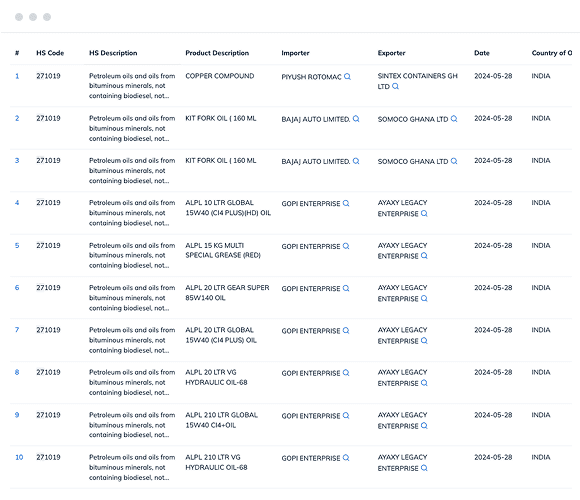This screenshot has width=580, height=500.
Task: Select ALPL 10 LTR GLOBAL 15W40 product cell
Action: click(x=228, y=208)
